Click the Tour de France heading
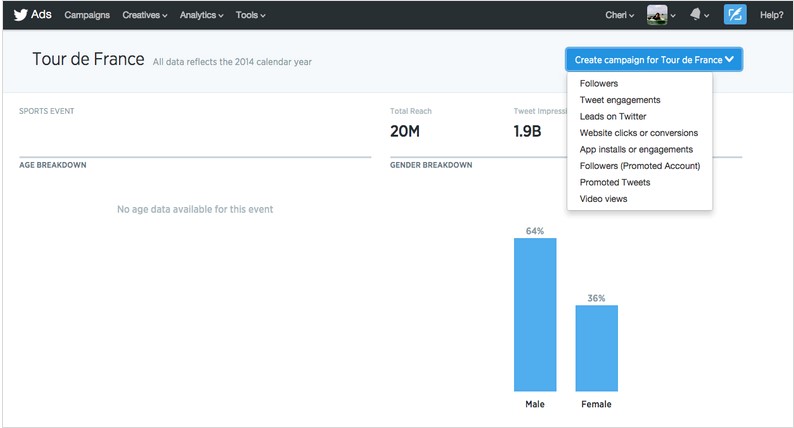This screenshot has height=428, width=794. pyautogui.click(x=88, y=59)
